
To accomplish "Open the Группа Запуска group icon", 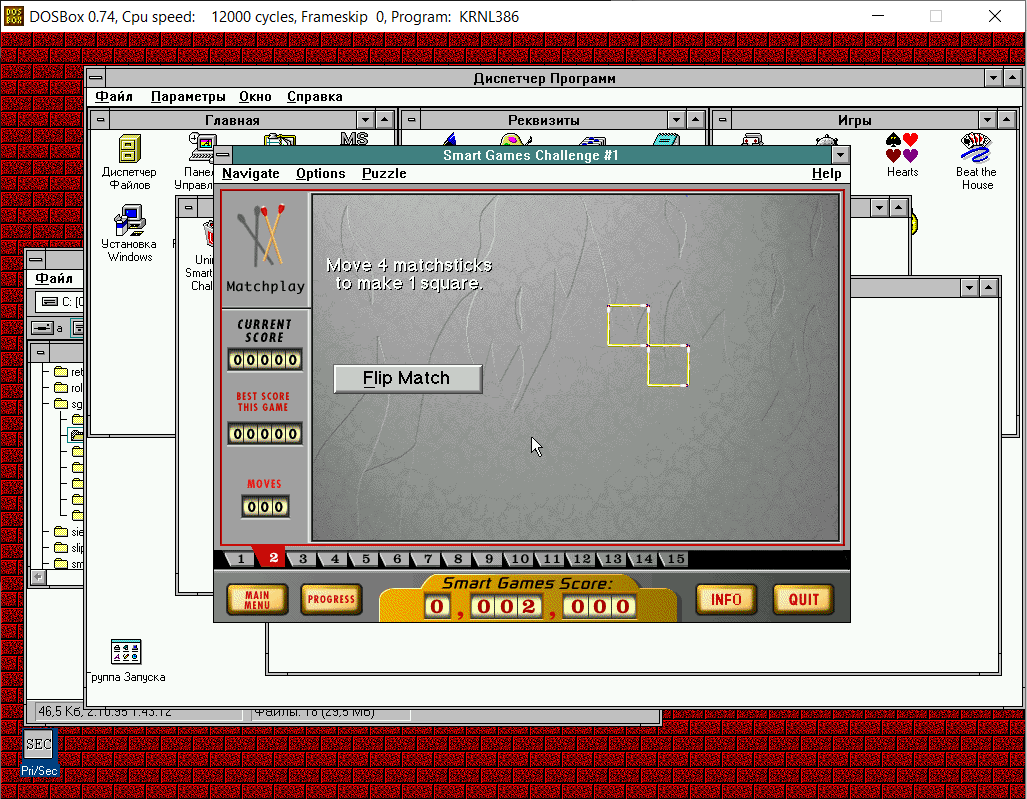I will pos(126,653).
